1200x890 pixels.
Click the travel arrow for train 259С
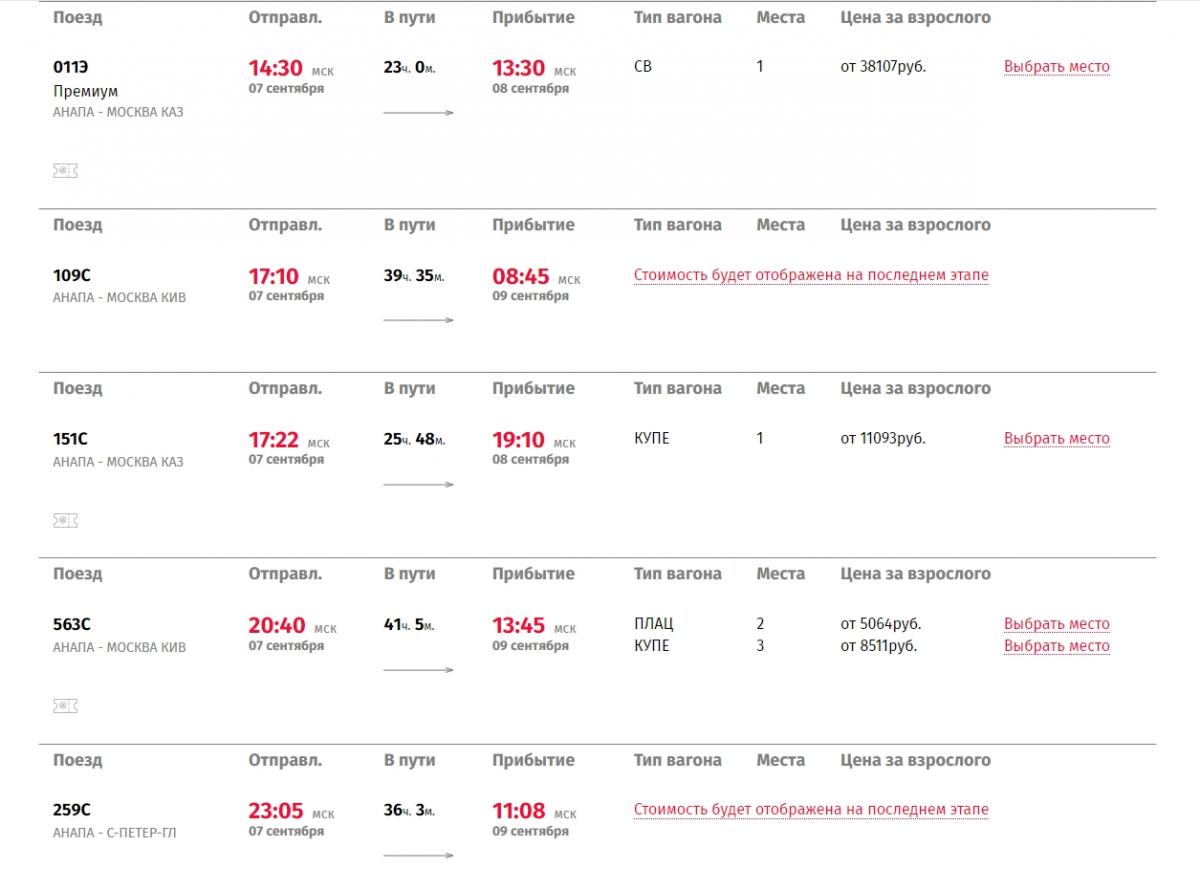[419, 855]
